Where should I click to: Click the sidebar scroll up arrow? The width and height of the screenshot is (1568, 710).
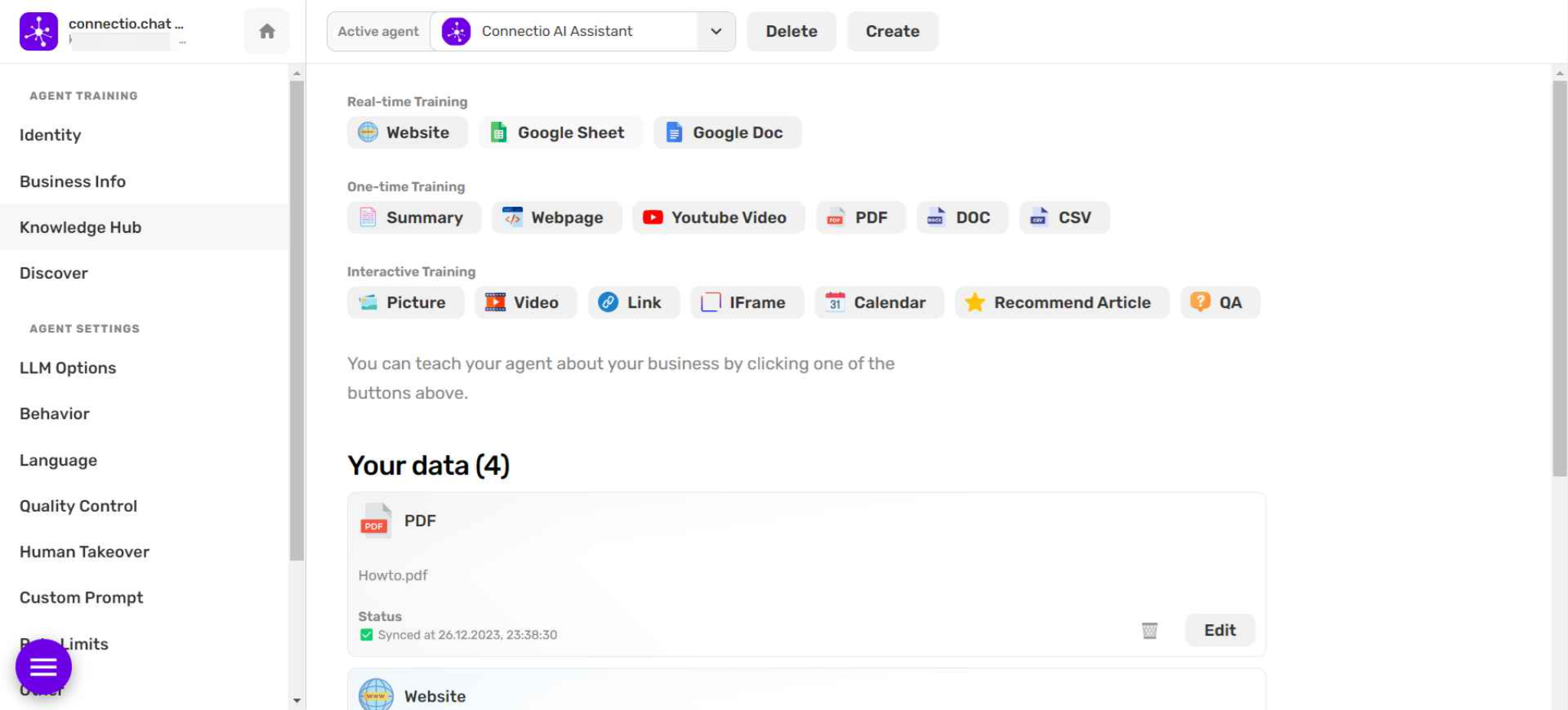(x=297, y=74)
